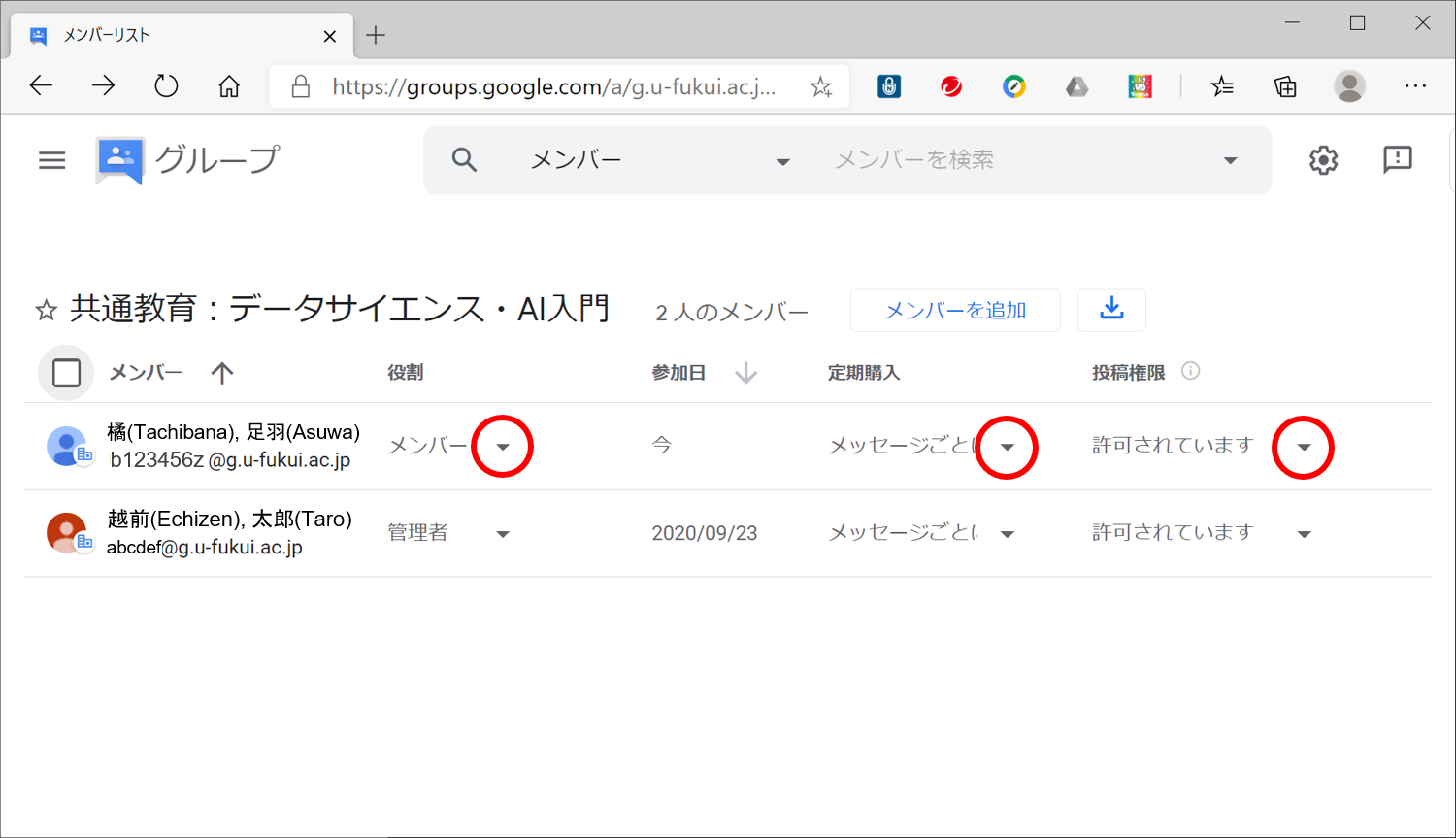Click the join date 2020/09/23
1456x838 pixels.
tap(705, 533)
